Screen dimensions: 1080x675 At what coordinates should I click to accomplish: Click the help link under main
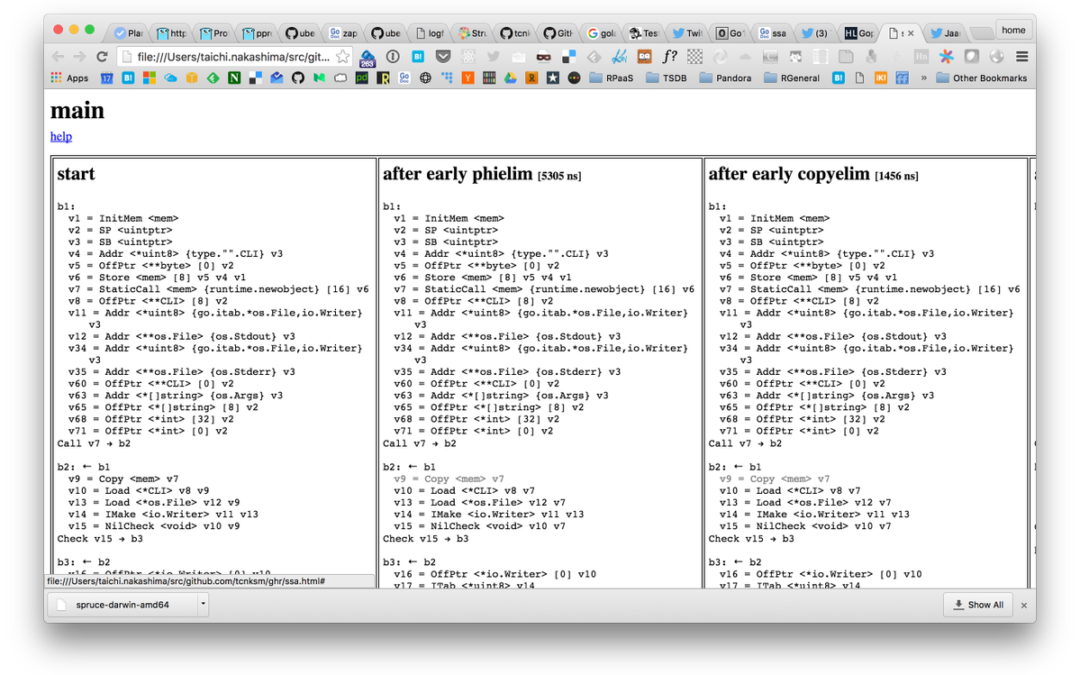pos(61,136)
